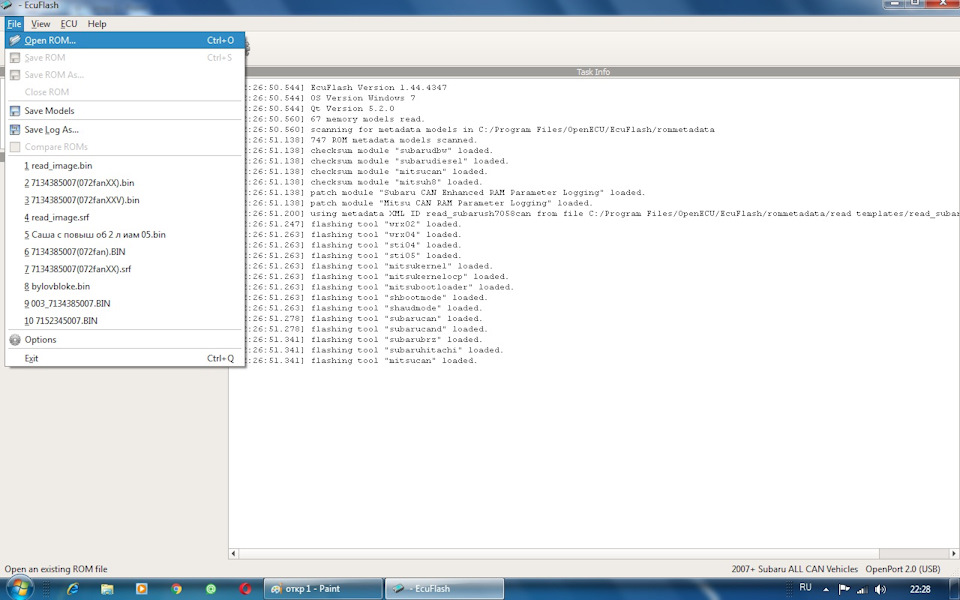Choose Exit in the File menu
The width and height of the screenshot is (960, 600).
coord(125,359)
